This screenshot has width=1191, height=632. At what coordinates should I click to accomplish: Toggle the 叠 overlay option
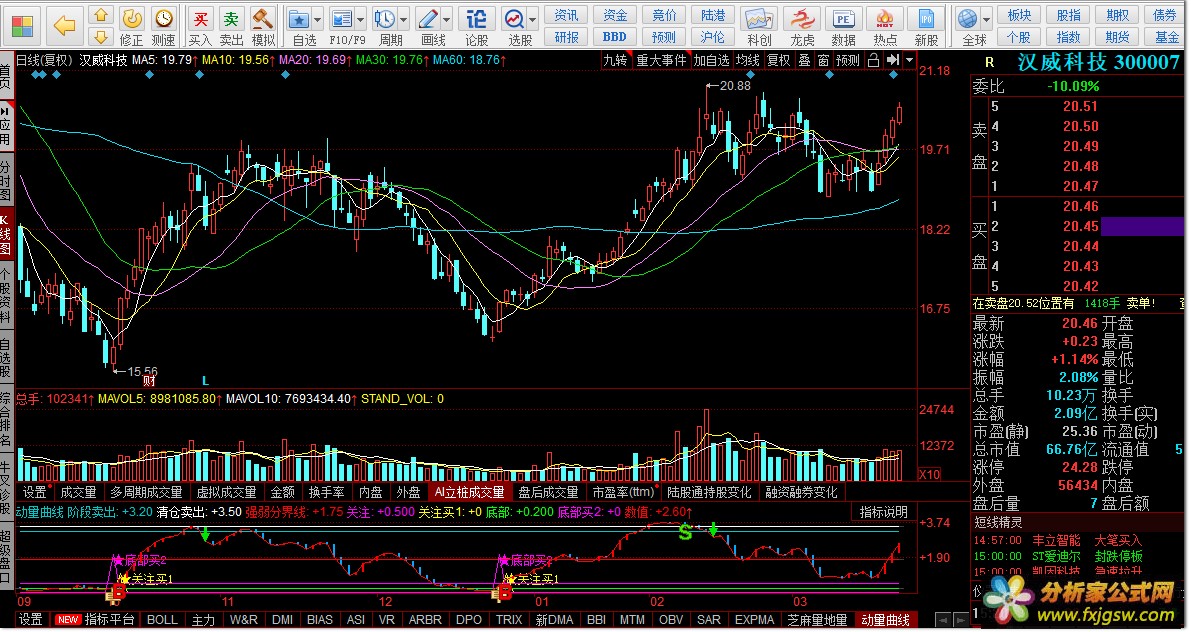click(x=804, y=60)
